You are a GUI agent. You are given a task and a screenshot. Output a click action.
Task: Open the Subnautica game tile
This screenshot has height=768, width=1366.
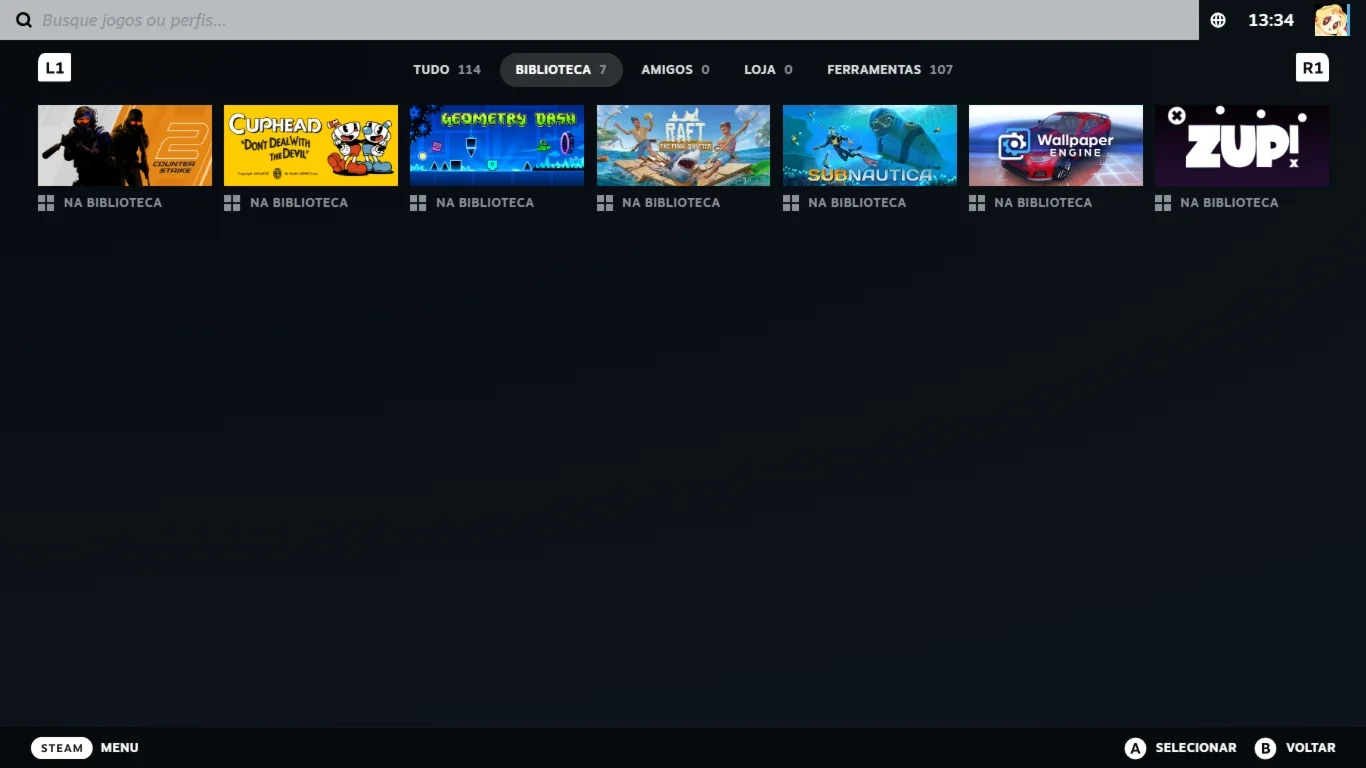tap(870, 145)
